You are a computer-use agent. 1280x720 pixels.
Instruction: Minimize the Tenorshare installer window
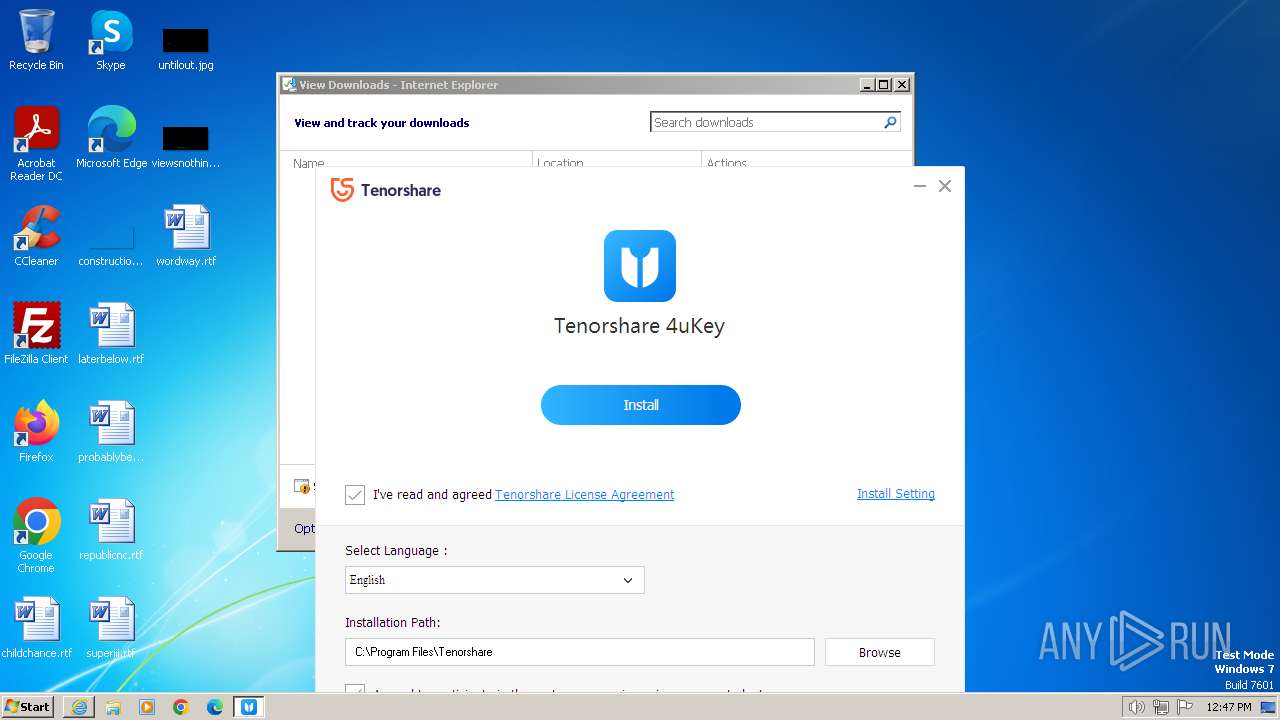[x=920, y=186]
